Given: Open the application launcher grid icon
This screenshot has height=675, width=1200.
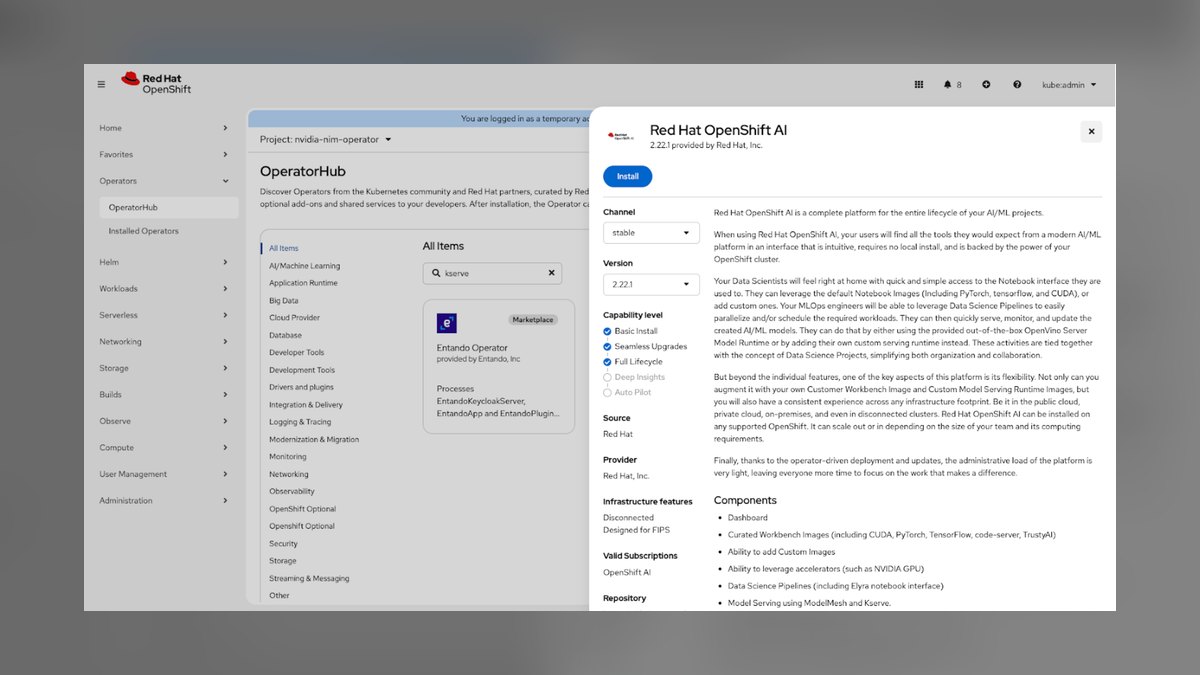Looking at the screenshot, I should (919, 85).
